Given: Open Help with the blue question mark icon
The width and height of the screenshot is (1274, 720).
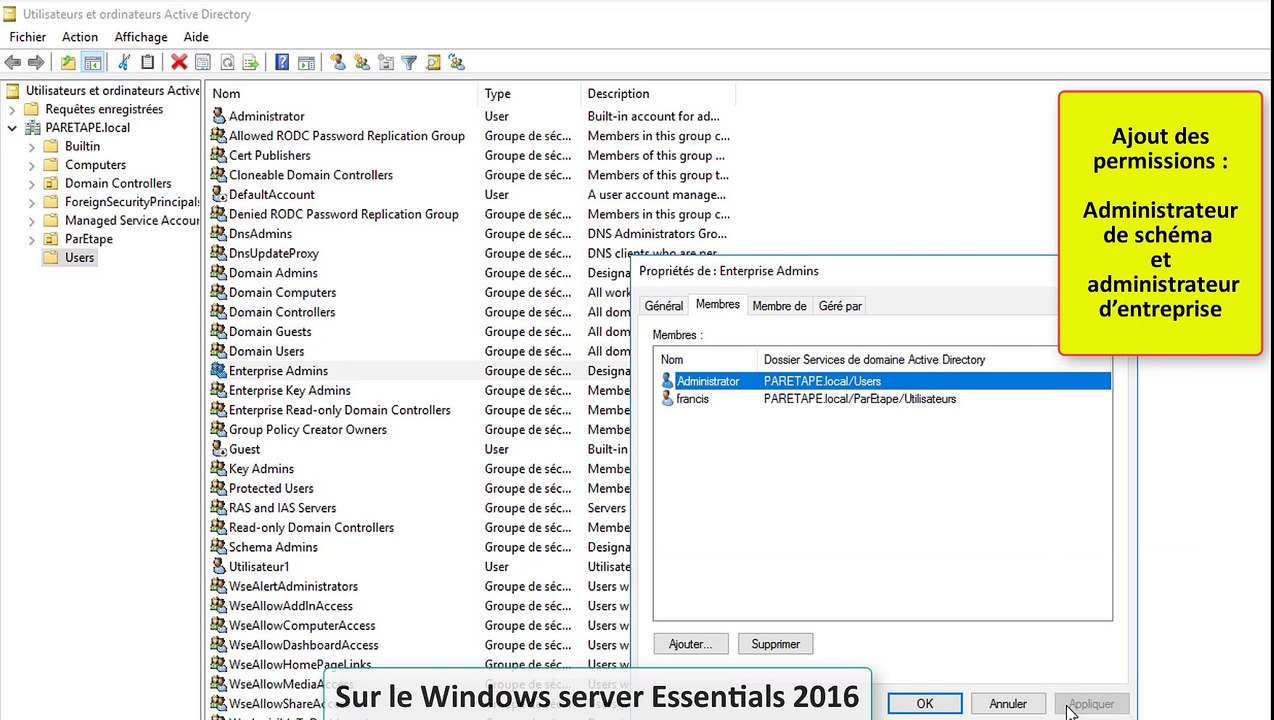Looking at the screenshot, I should (x=282, y=62).
